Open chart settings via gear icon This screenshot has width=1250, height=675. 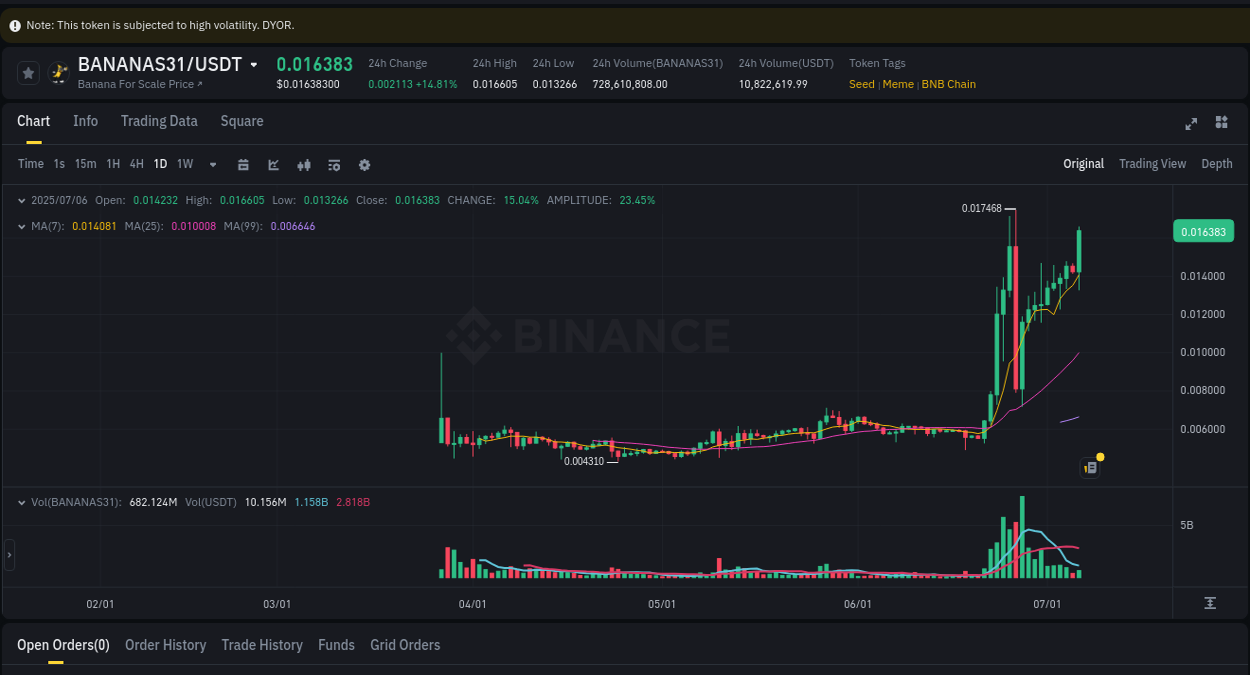point(364,164)
